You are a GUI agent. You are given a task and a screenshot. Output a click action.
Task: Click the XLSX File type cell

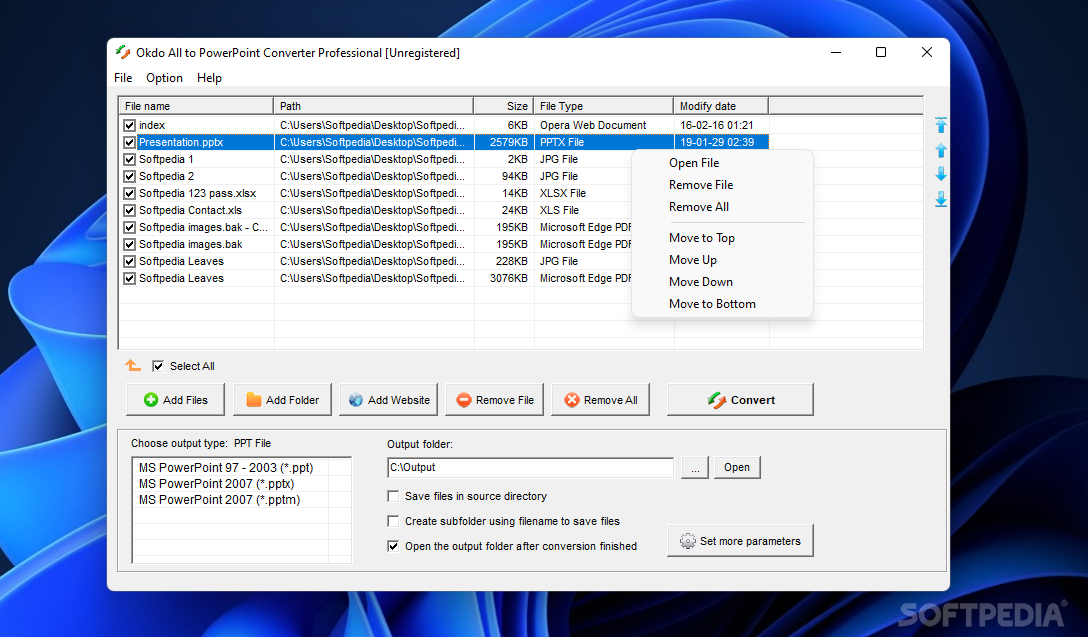coord(563,194)
